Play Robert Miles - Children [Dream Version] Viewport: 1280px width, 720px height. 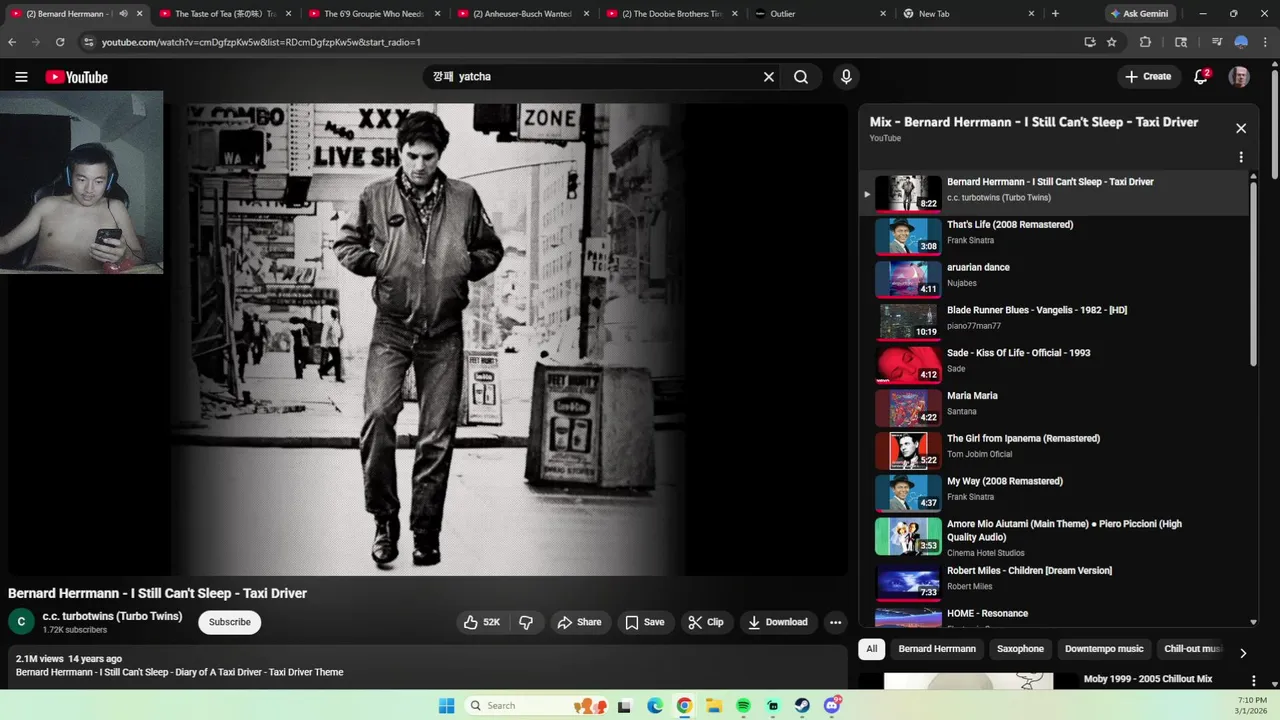[x=1053, y=582]
